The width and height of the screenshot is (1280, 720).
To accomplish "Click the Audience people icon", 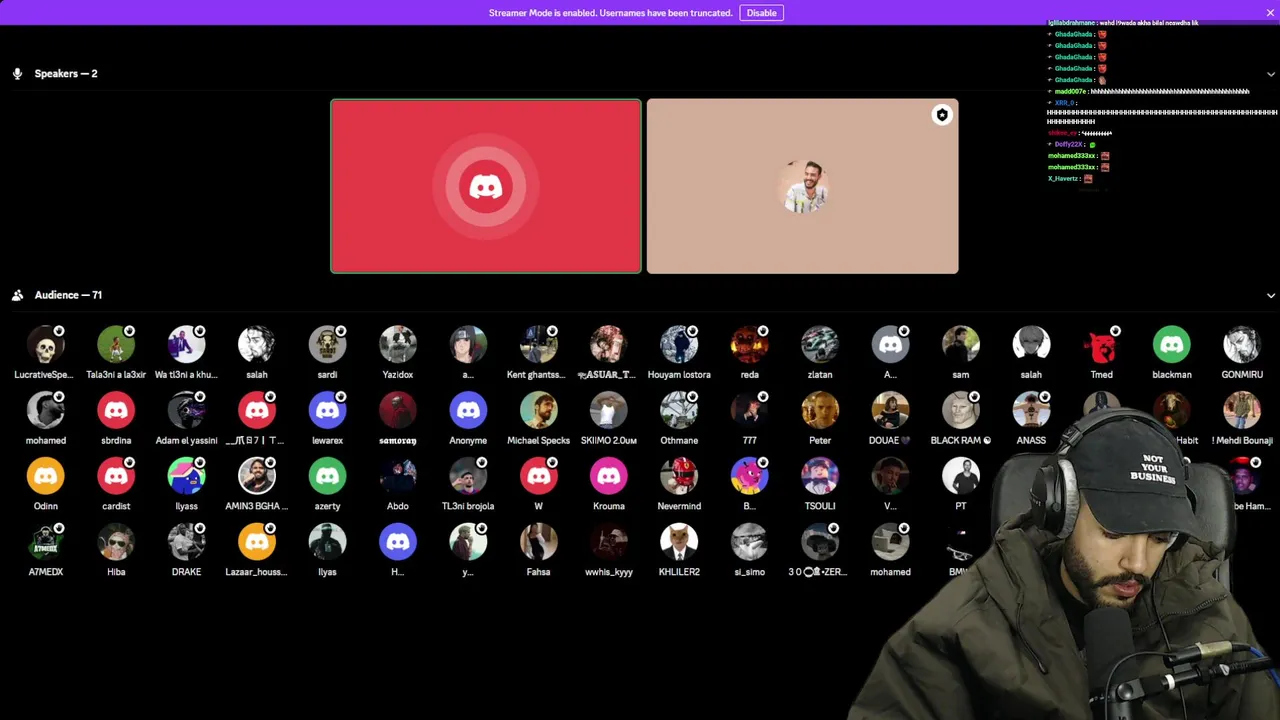I will click(x=17, y=295).
